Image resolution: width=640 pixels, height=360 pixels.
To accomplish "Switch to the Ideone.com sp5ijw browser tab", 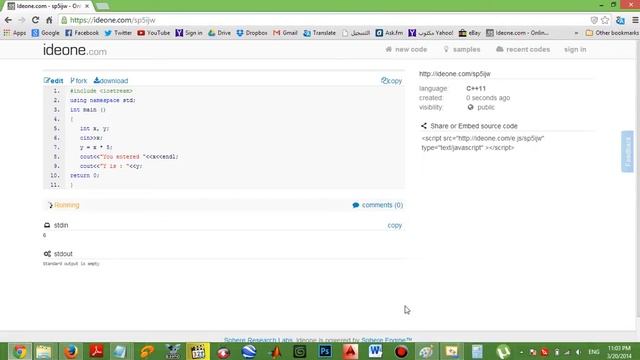I will tap(48, 6).
